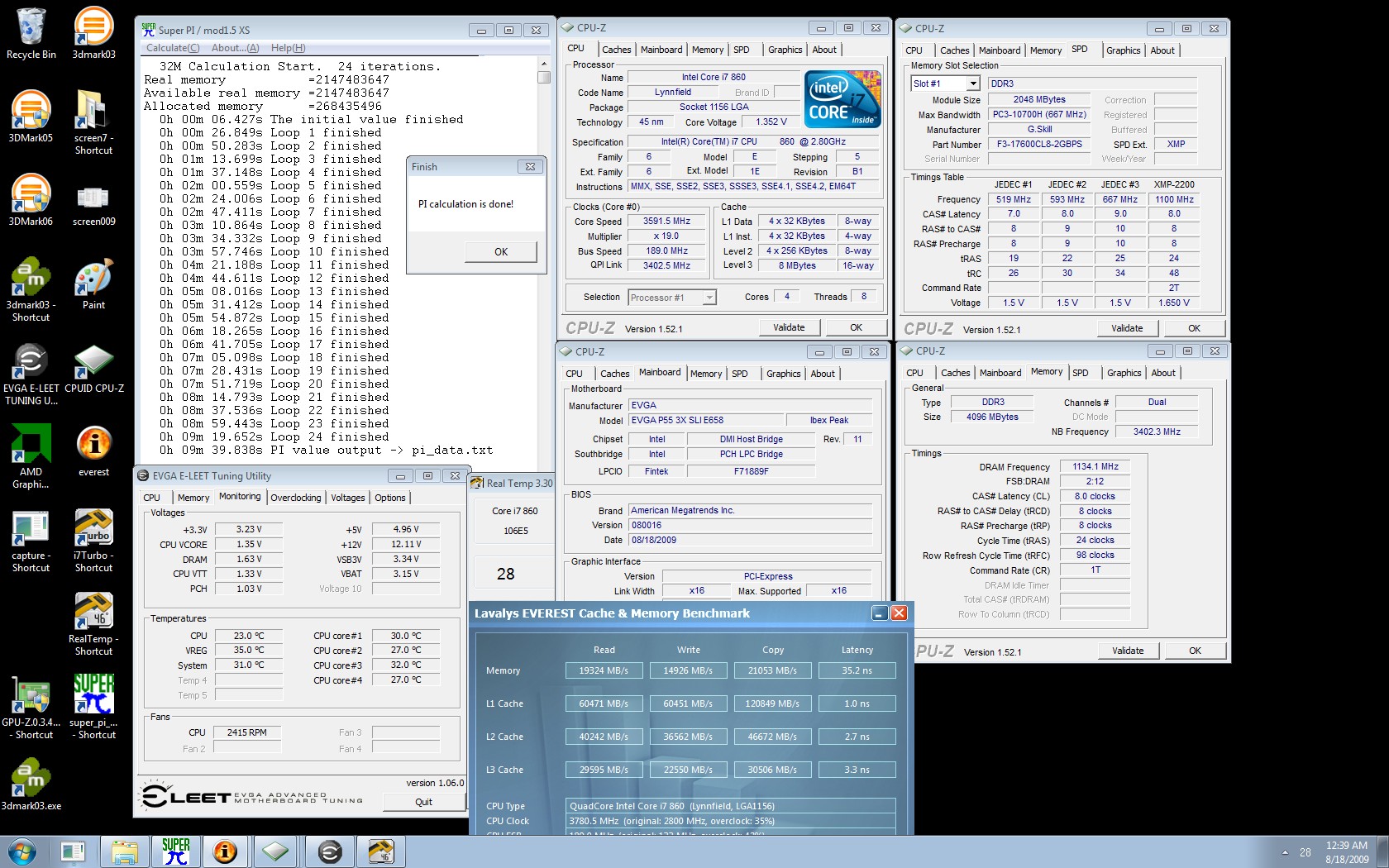The height and width of the screenshot is (868, 1389).
Task: Confirm OK in the Finish dialog
Action: pos(500,252)
